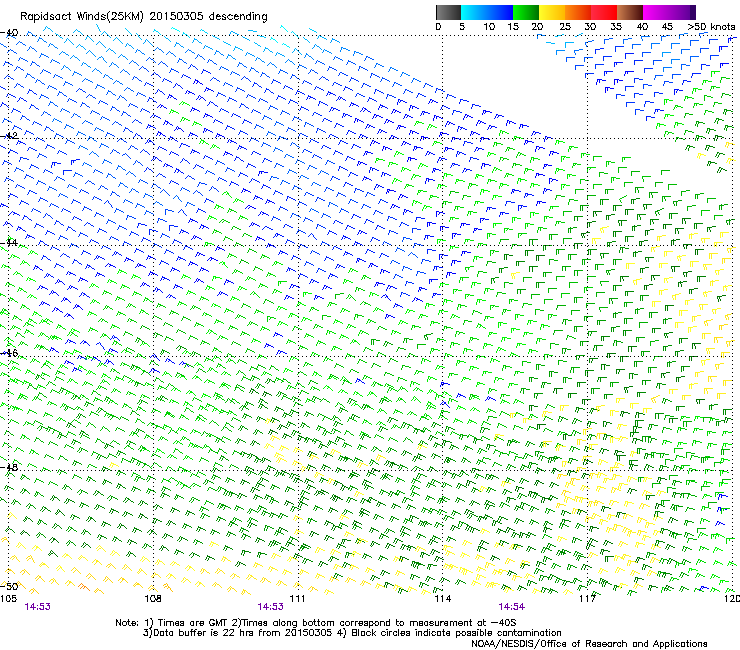Click the green 15-20 knots legend color
The image size is (740, 650).
click(526, 12)
